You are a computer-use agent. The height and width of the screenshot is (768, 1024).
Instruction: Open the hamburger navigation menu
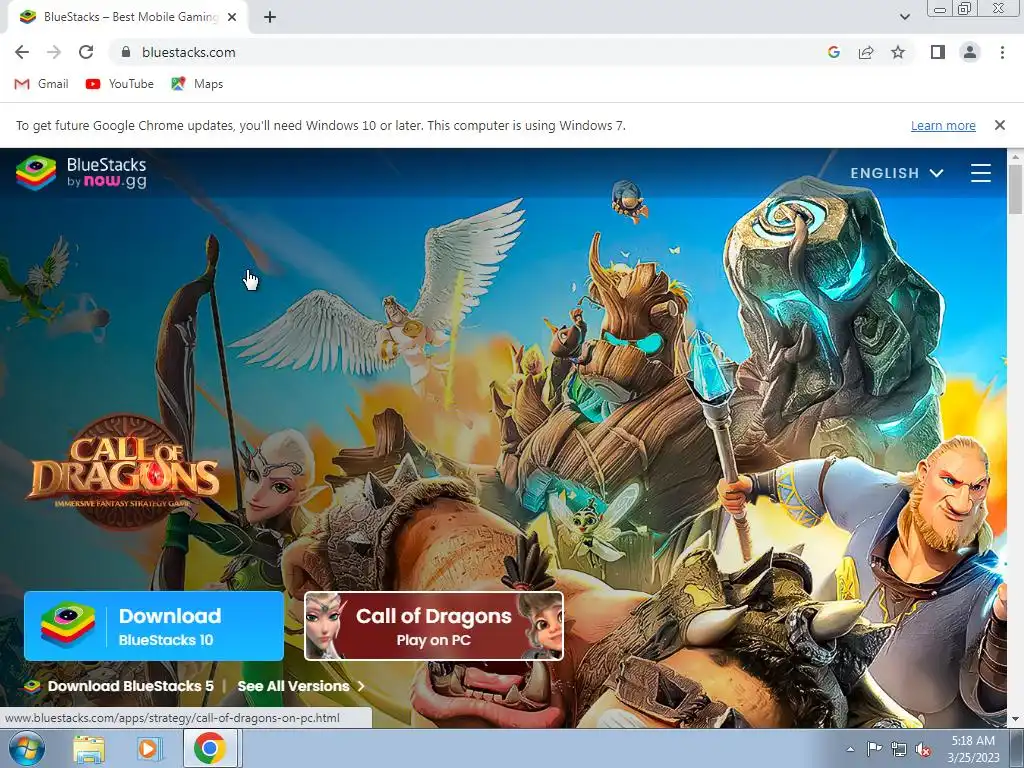[x=981, y=173]
